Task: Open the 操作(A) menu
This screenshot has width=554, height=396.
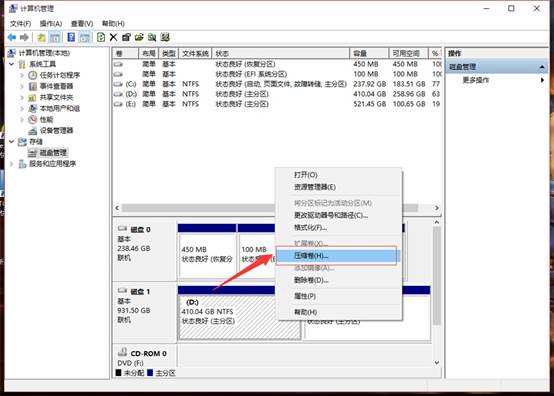Action: (51, 24)
